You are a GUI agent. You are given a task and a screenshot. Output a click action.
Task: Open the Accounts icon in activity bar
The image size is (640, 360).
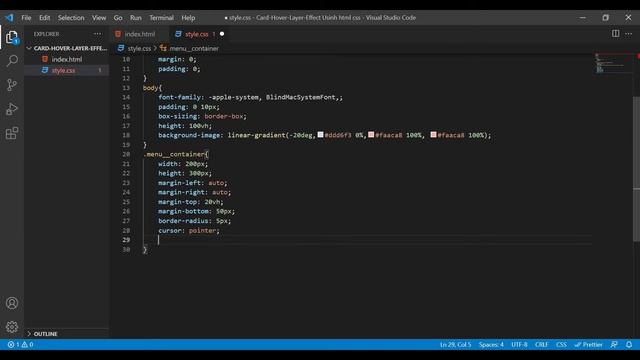(12, 303)
